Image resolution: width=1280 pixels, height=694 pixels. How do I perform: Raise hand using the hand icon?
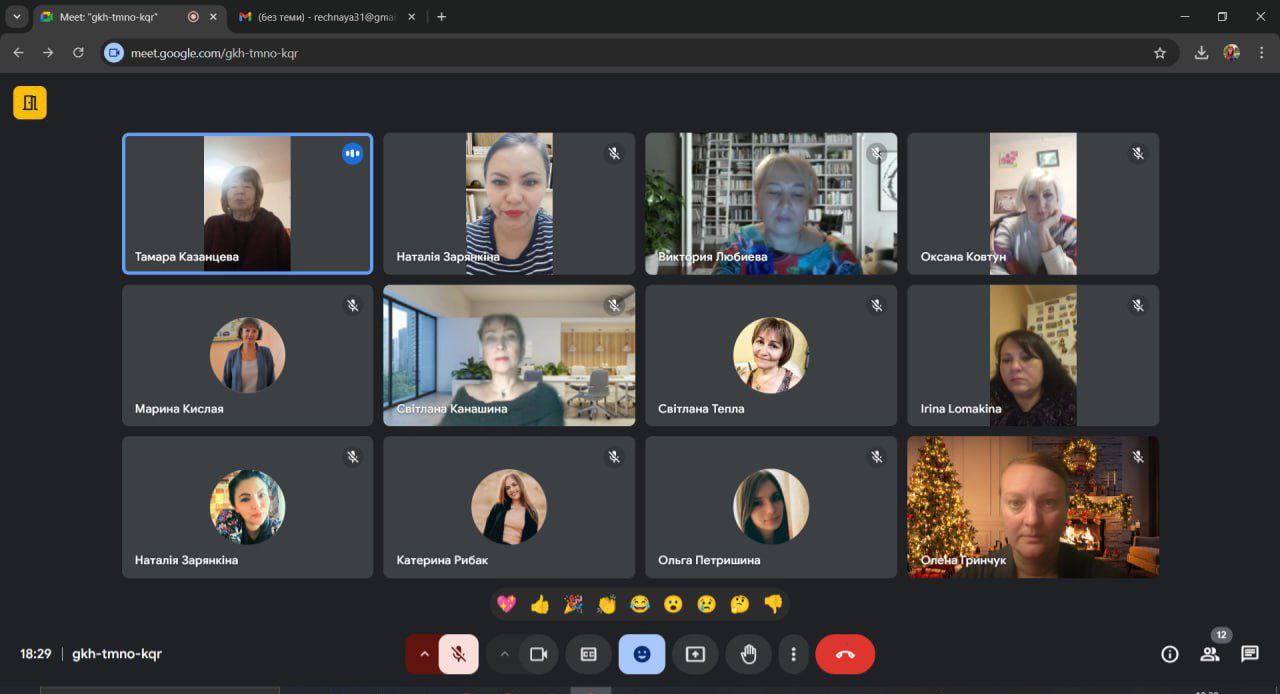pos(749,654)
